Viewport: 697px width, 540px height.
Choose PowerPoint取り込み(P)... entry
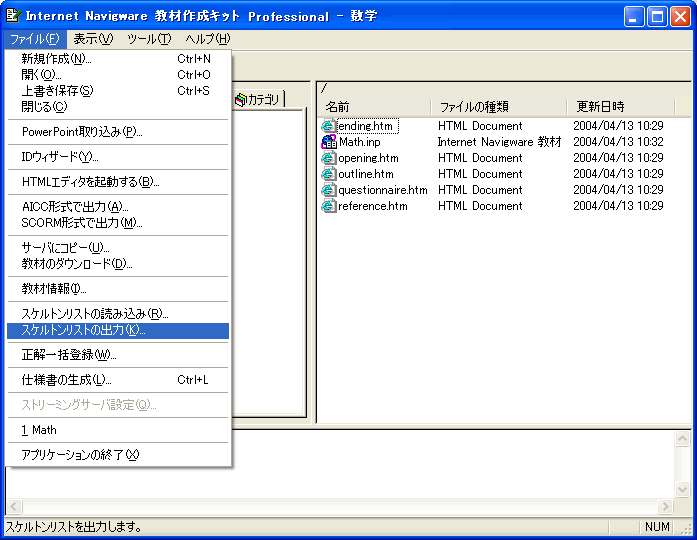click(118, 132)
